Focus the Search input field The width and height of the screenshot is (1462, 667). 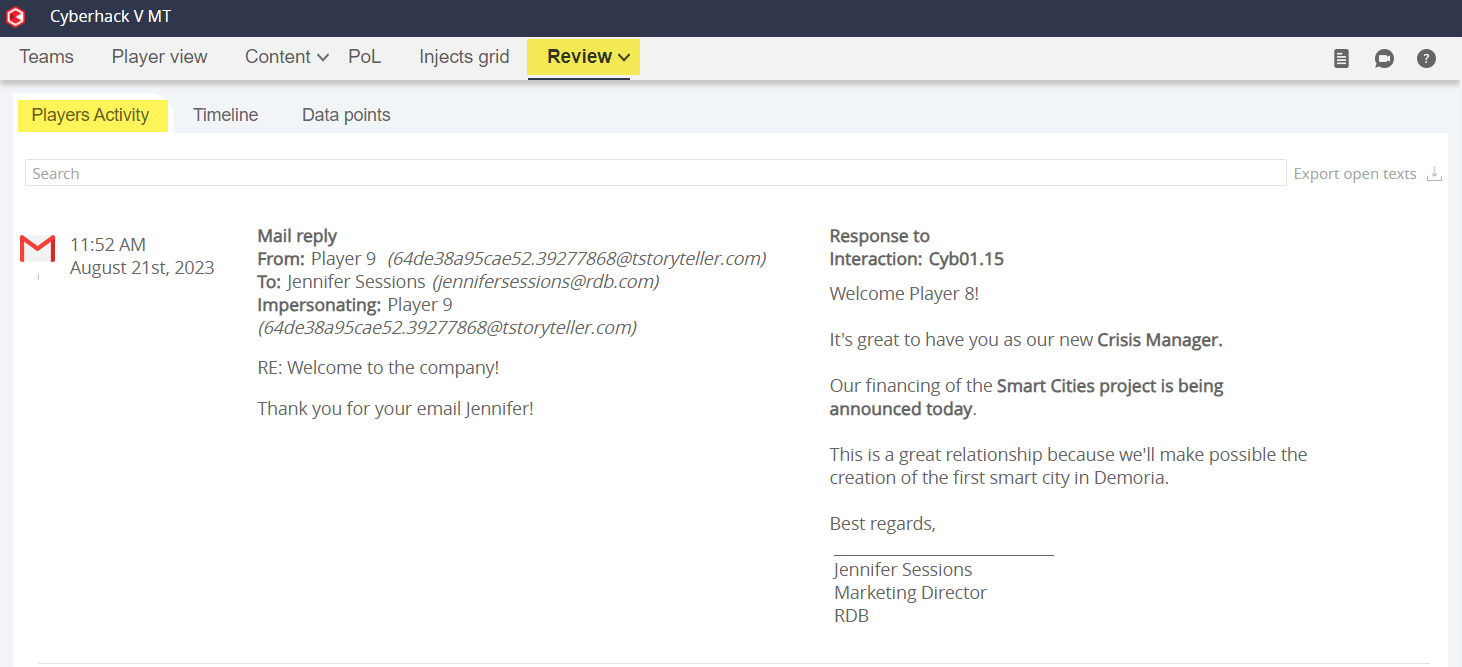tap(655, 173)
